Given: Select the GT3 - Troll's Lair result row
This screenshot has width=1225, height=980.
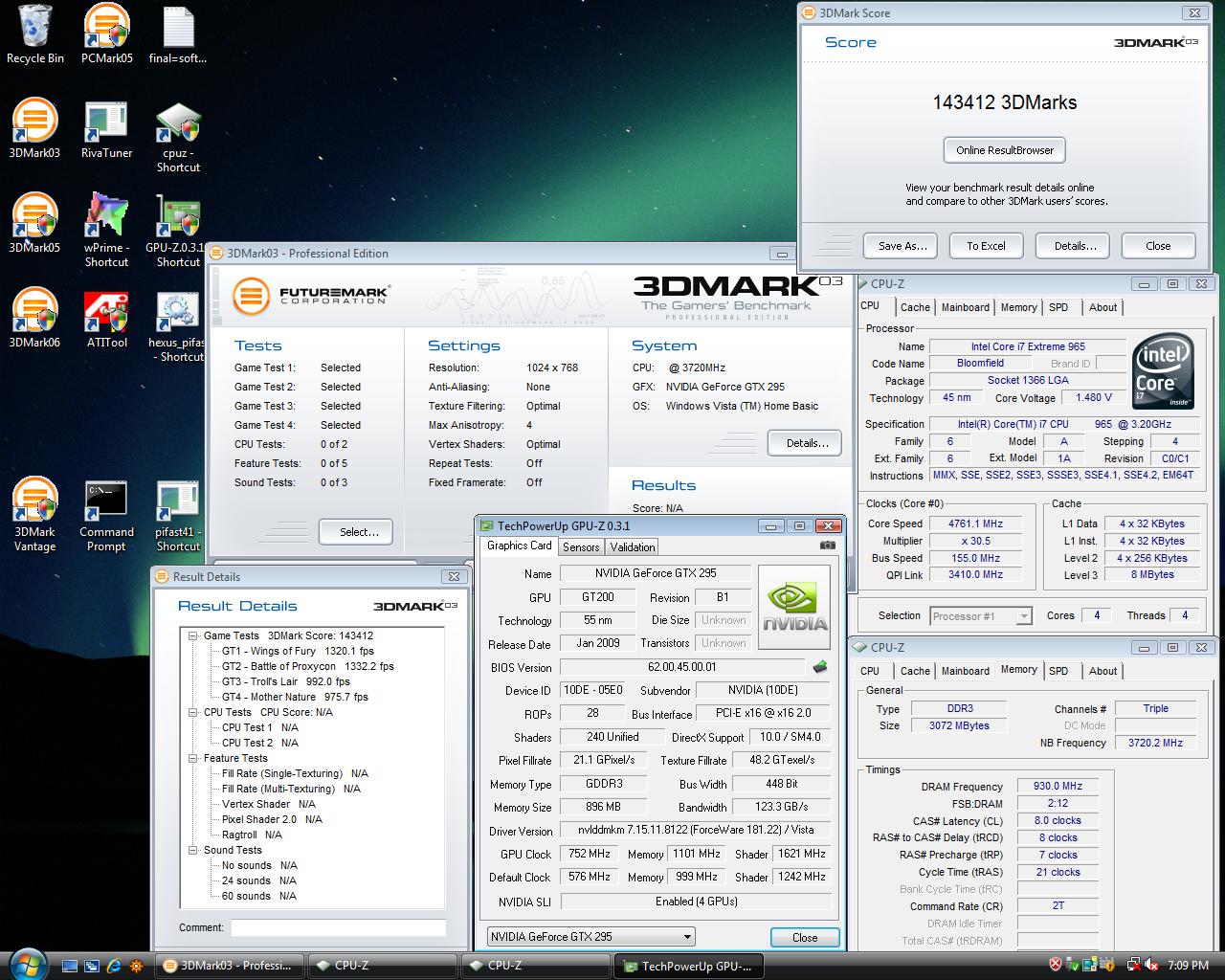Looking at the screenshot, I should point(286,681).
